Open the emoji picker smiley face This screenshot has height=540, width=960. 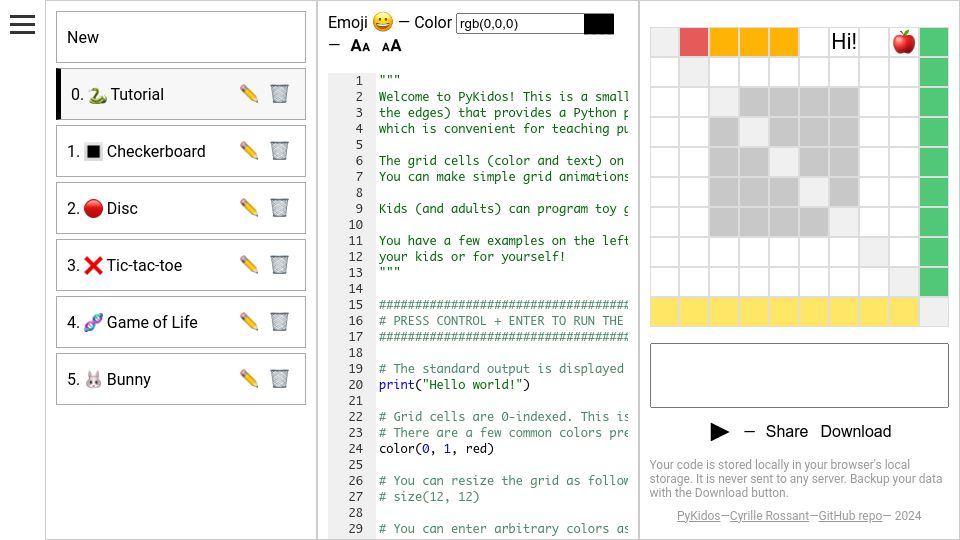pos(383,22)
